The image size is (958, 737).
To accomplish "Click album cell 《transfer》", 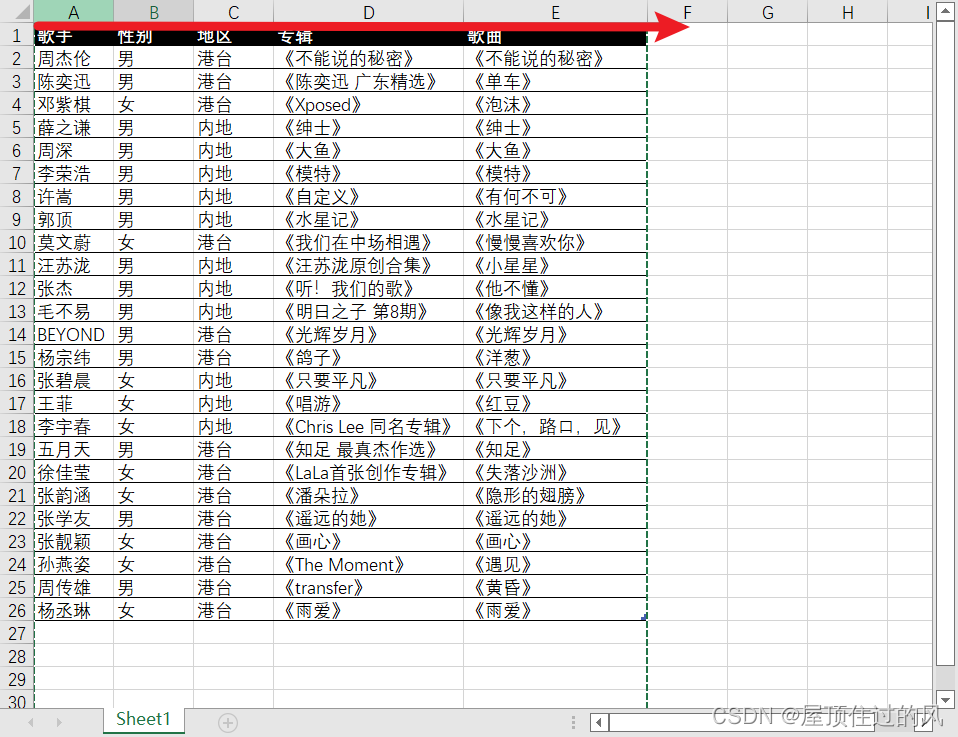I will point(368,588).
